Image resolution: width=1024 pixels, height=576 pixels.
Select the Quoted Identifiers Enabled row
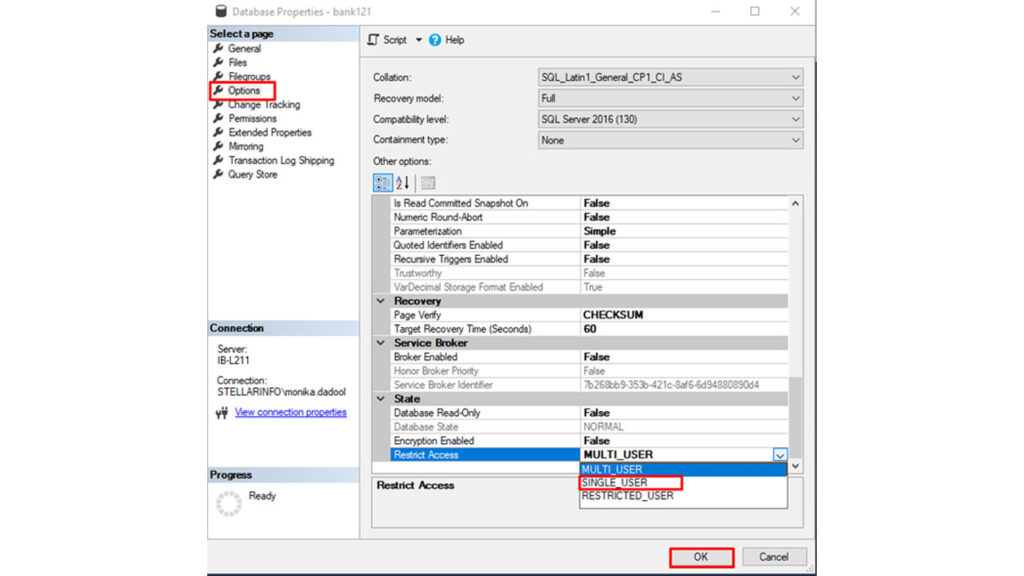pyautogui.click(x=590, y=246)
